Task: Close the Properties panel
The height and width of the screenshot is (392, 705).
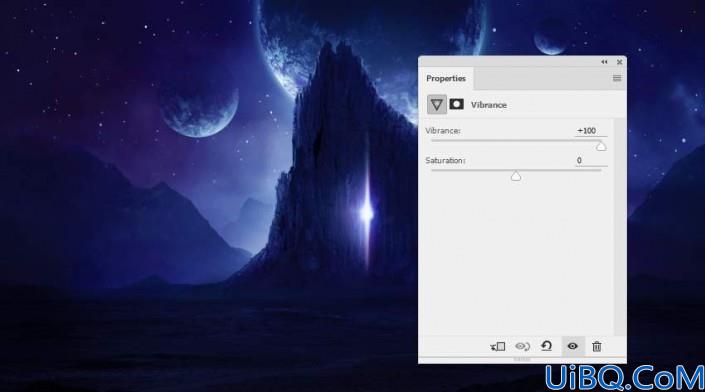Action: click(x=620, y=62)
